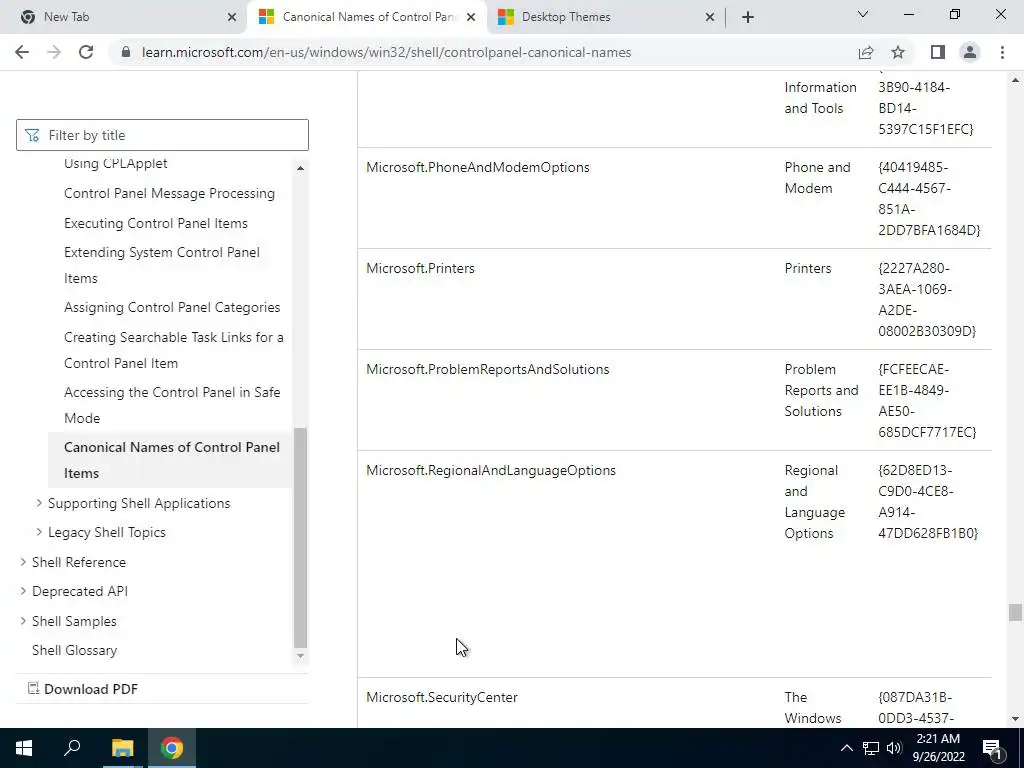Screen dimensions: 1024x768
Task: Select Canonical Names of Control Panel Items
Action: tap(171, 460)
